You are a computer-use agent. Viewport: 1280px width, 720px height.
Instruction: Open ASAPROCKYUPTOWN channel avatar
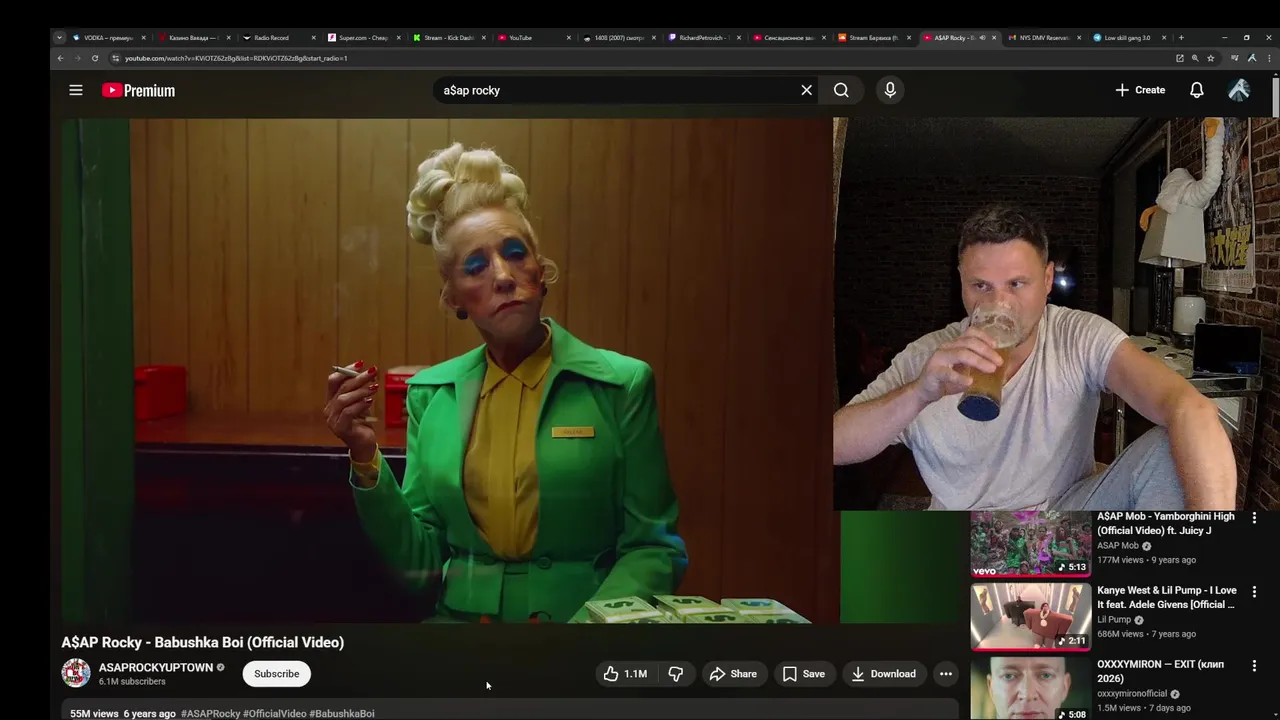(x=76, y=673)
